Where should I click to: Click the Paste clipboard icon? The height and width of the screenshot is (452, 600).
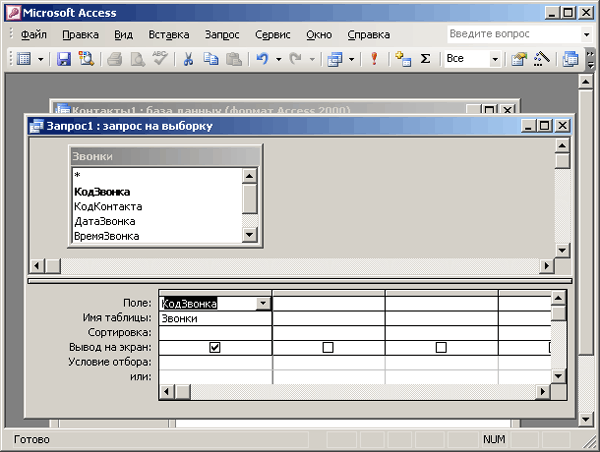(x=234, y=59)
